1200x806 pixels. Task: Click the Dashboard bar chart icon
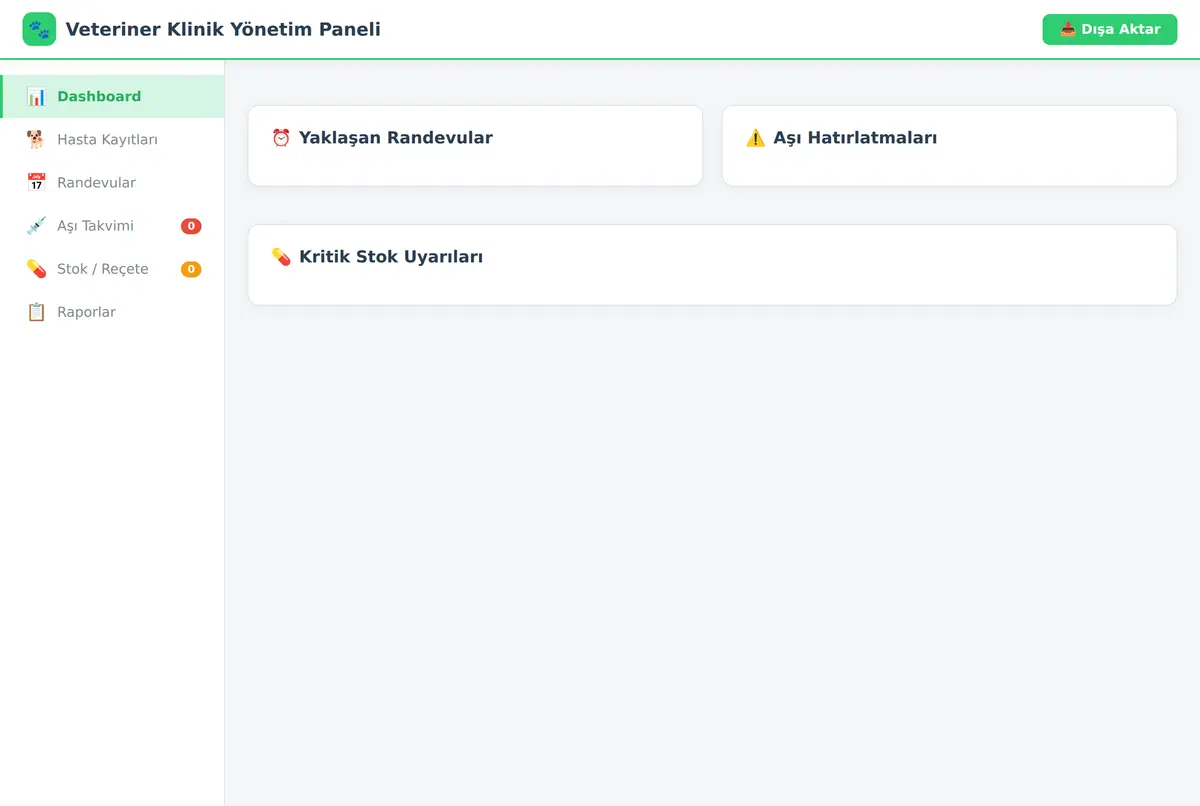click(36, 97)
